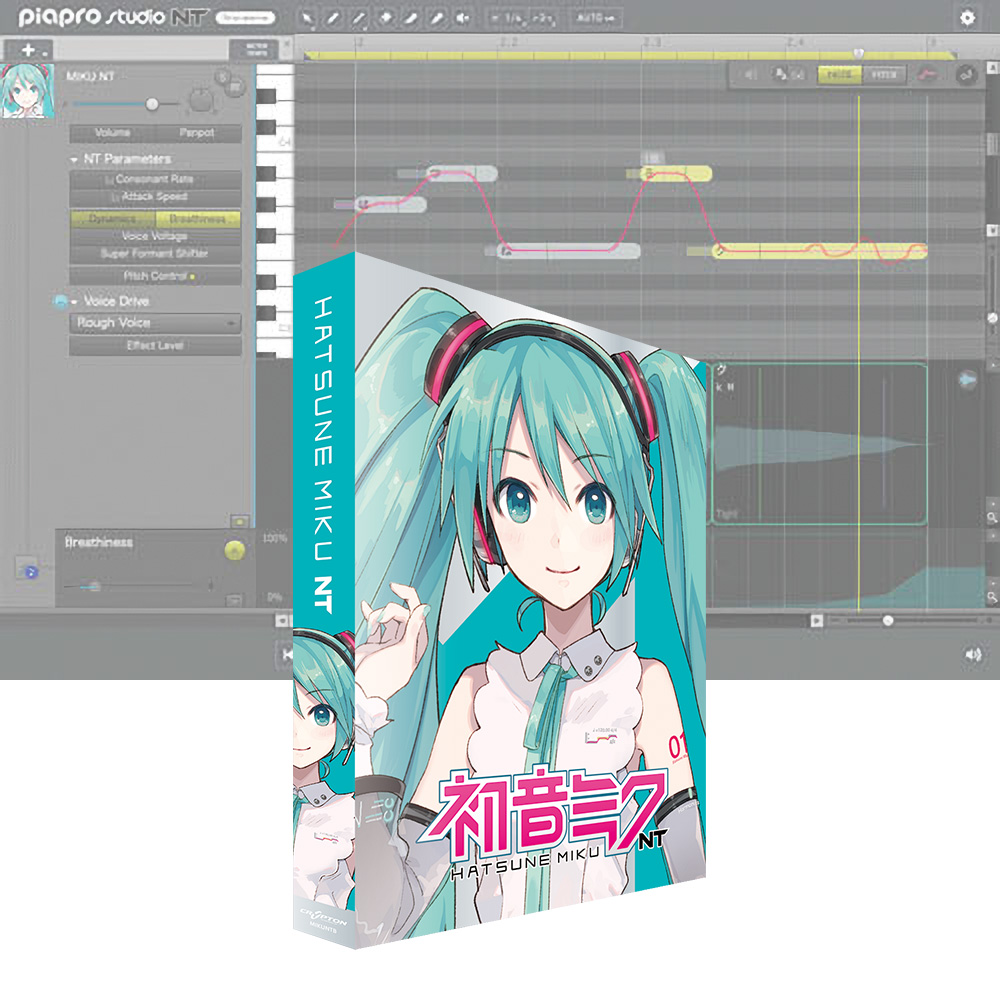Select the Voice Voltage parameter

155,236
